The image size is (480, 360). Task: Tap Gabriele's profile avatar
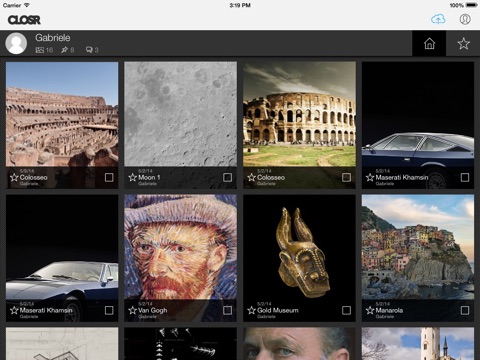pos(16,43)
